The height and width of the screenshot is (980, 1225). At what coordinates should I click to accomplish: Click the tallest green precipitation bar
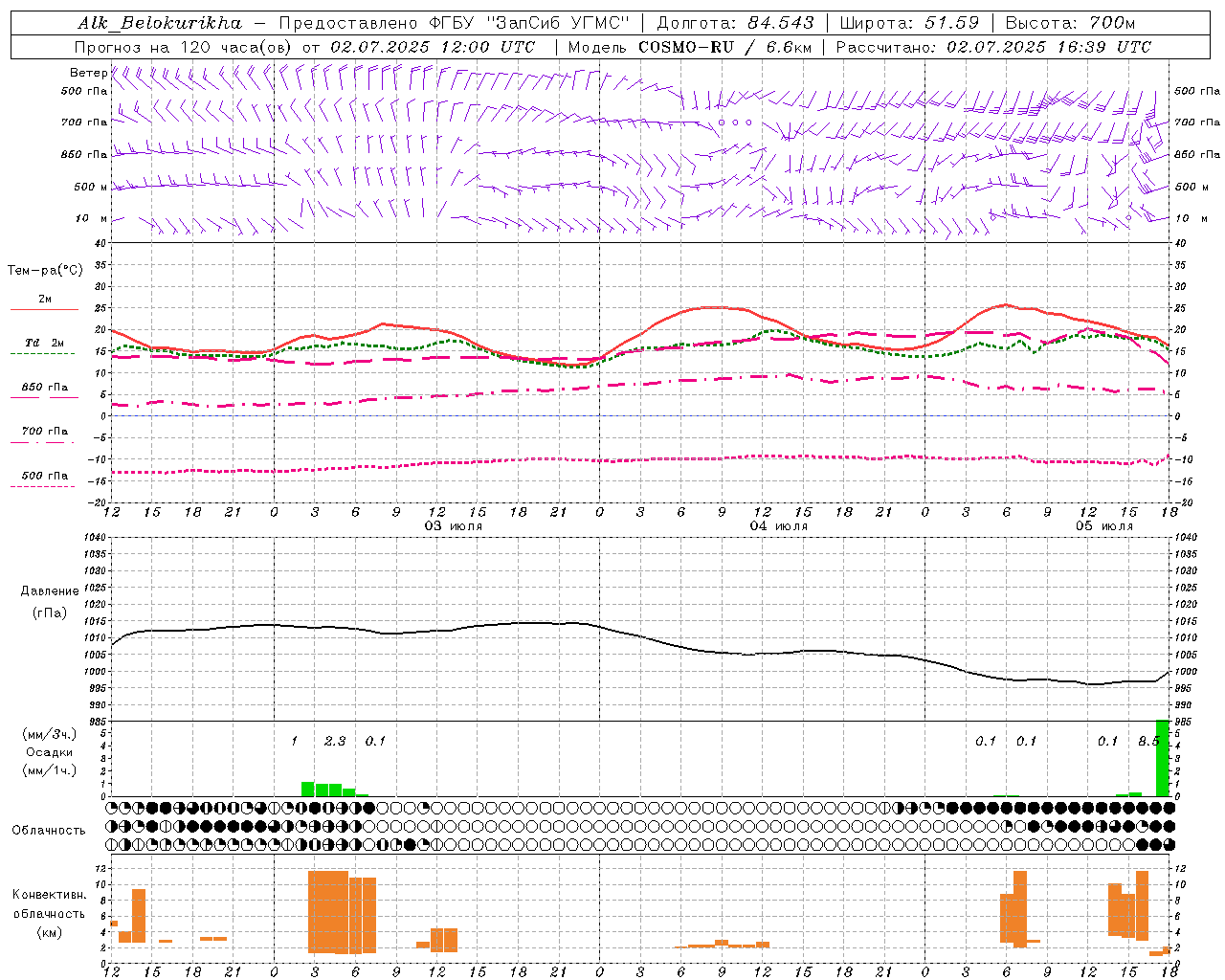pyautogui.click(x=1162, y=758)
